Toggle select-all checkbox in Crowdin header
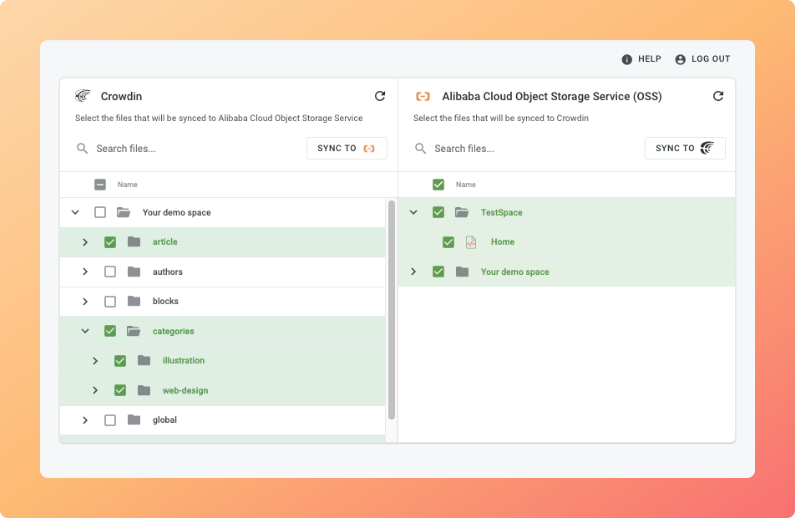Image resolution: width=795 pixels, height=518 pixels. tap(100, 184)
